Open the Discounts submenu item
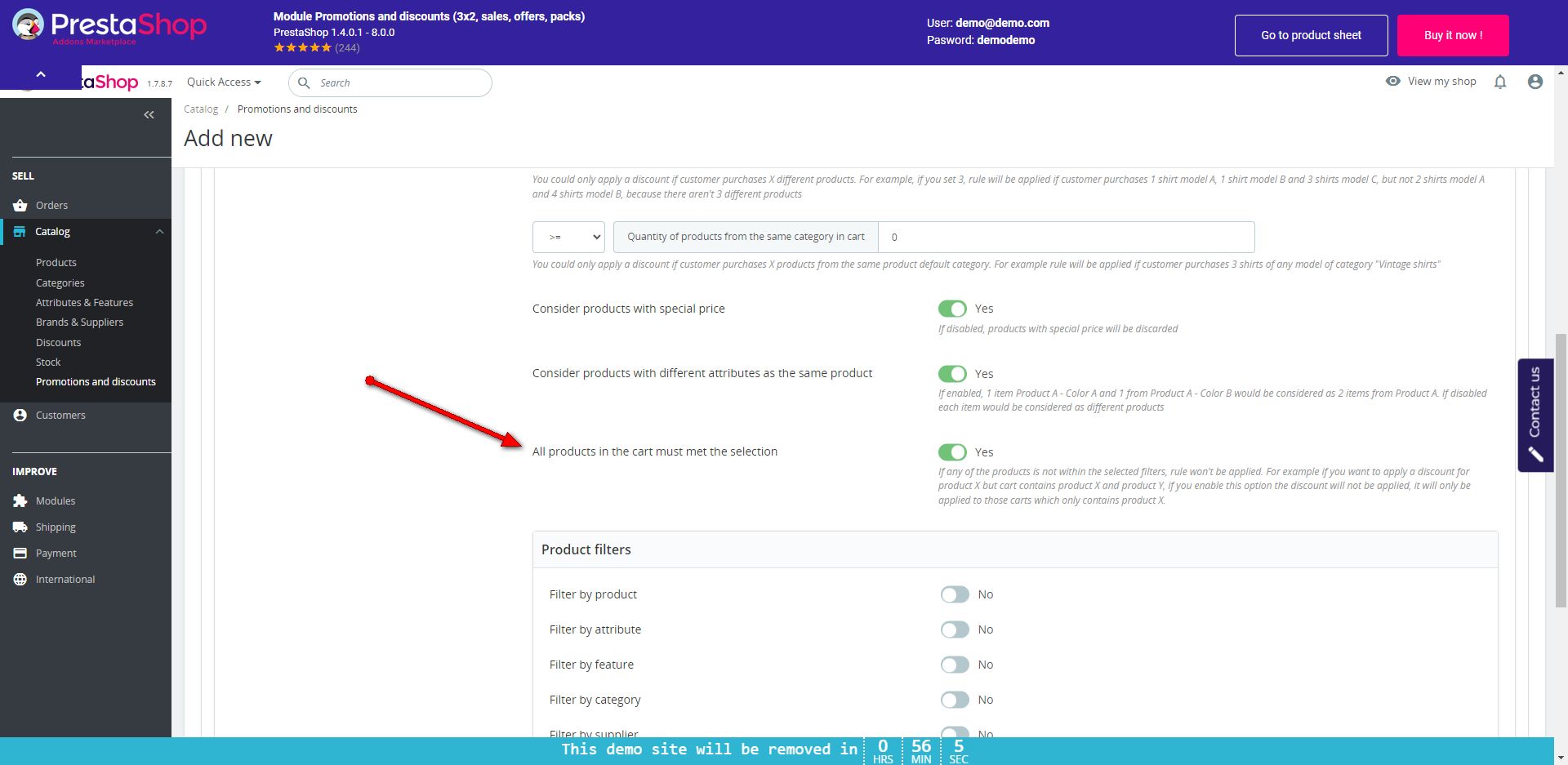The image size is (1568, 765). [58, 342]
